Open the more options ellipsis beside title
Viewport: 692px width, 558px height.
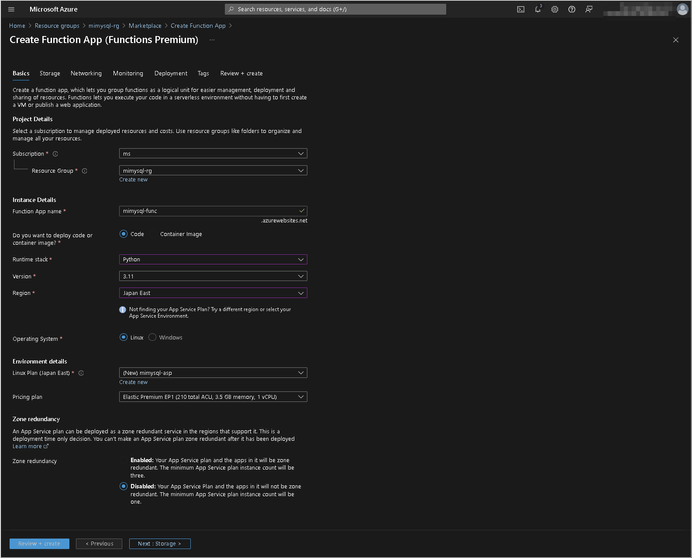[212, 40]
